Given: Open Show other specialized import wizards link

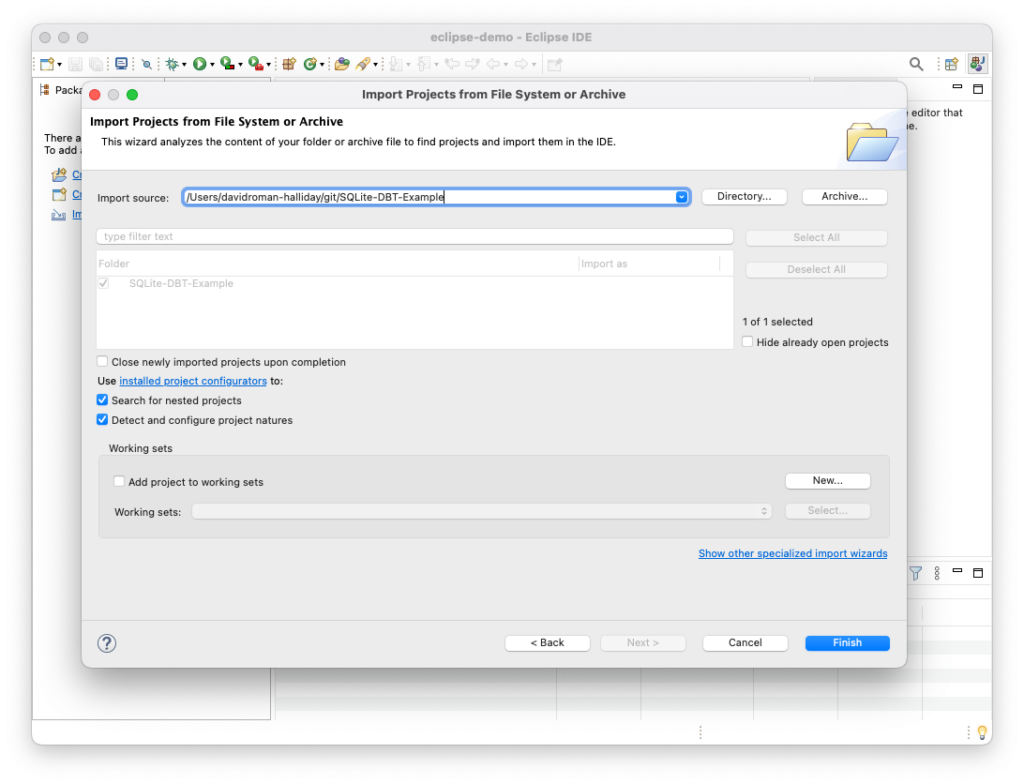Looking at the screenshot, I should pyautogui.click(x=793, y=553).
